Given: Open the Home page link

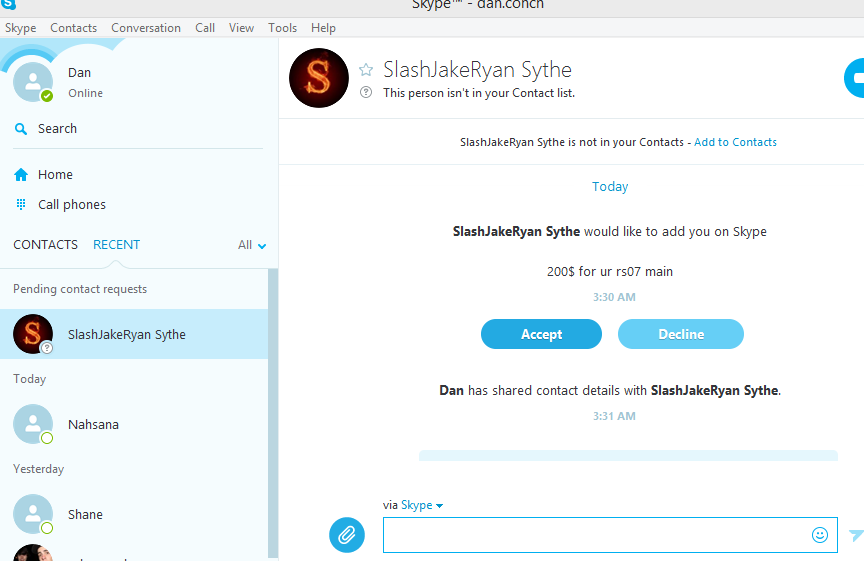Looking at the screenshot, I should [x=55, y=175].
